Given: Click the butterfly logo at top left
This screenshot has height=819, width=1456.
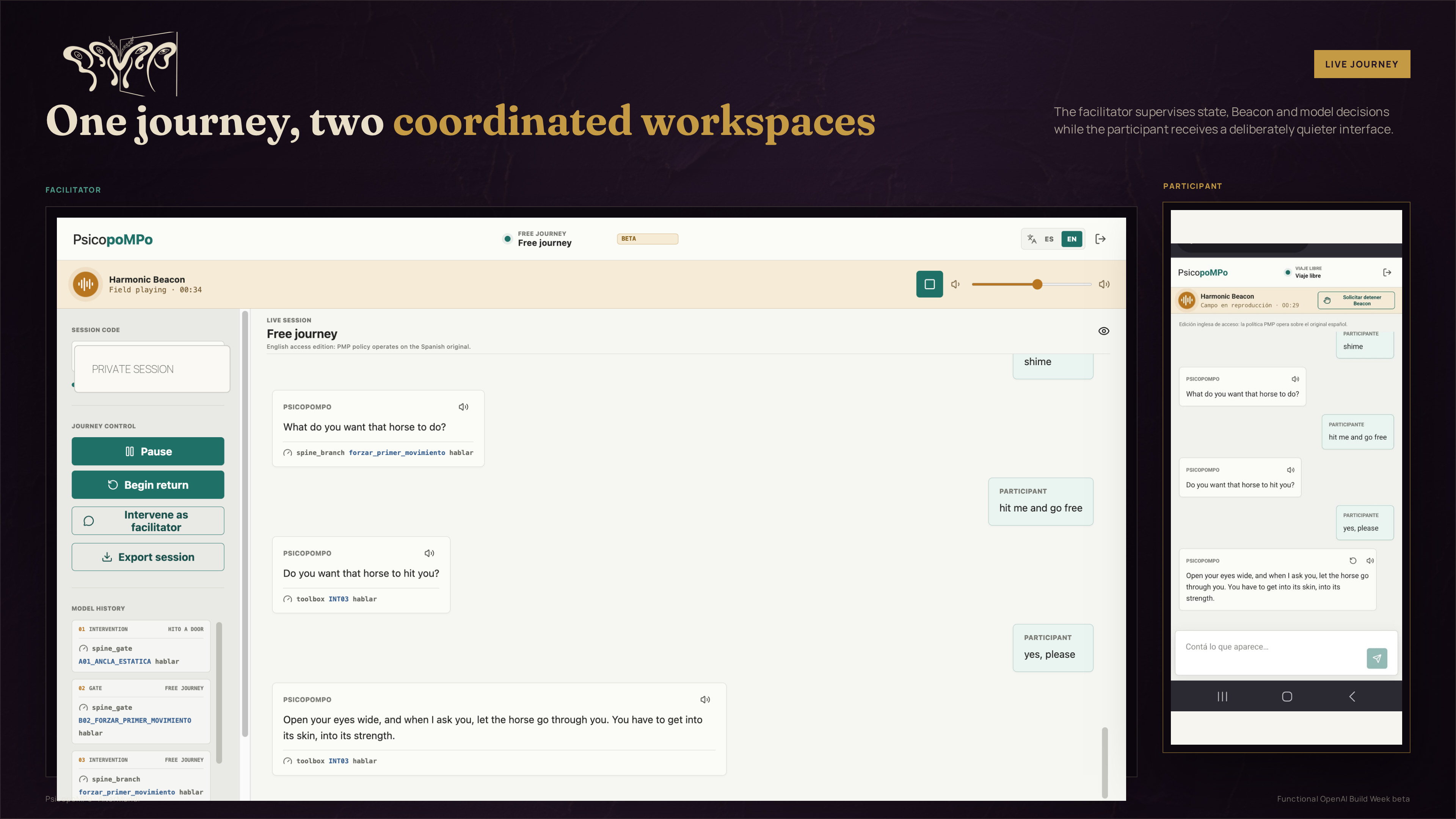Looking at the screenshot, I should coord(121,64).
